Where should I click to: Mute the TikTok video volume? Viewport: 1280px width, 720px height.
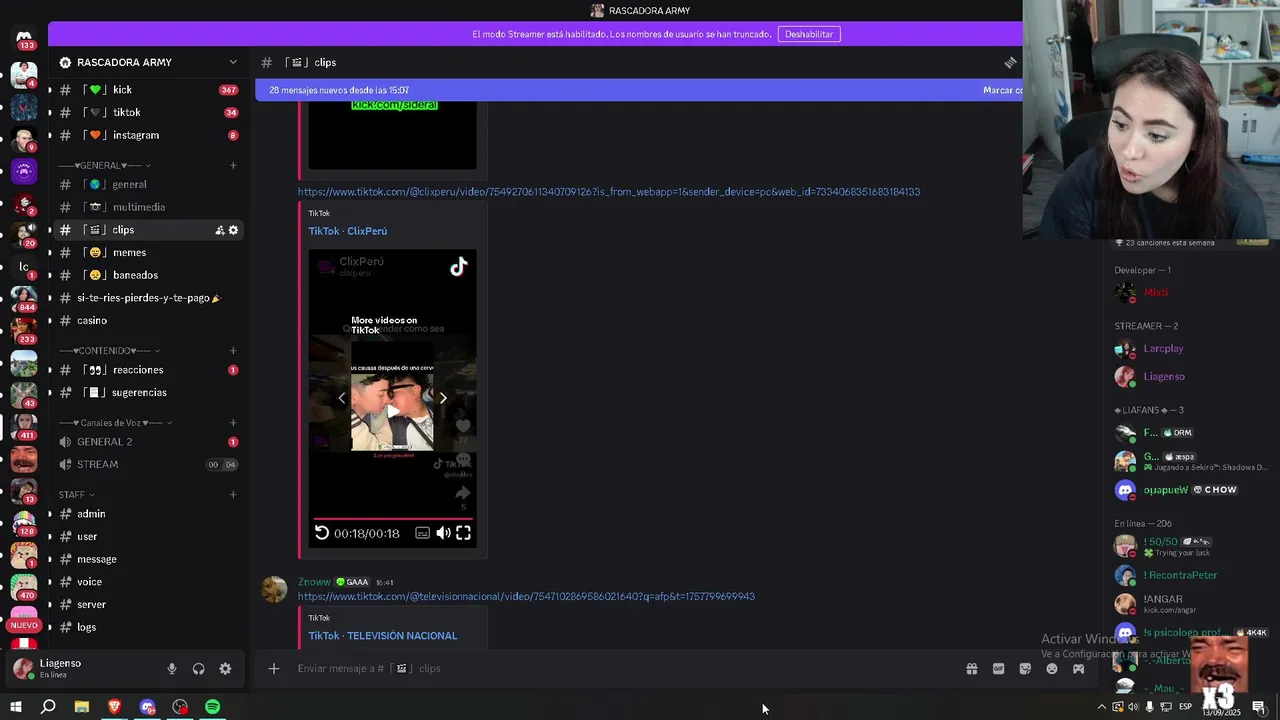tap(443, 533)
